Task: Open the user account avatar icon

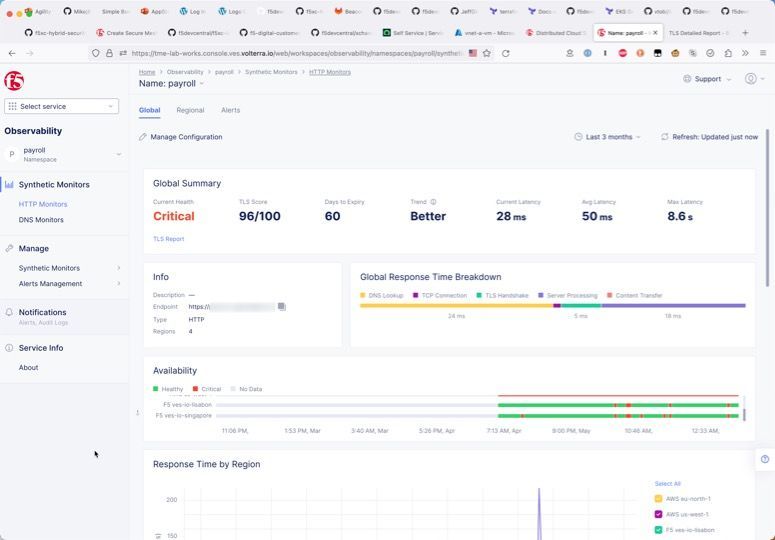Action: coord(751,79)
